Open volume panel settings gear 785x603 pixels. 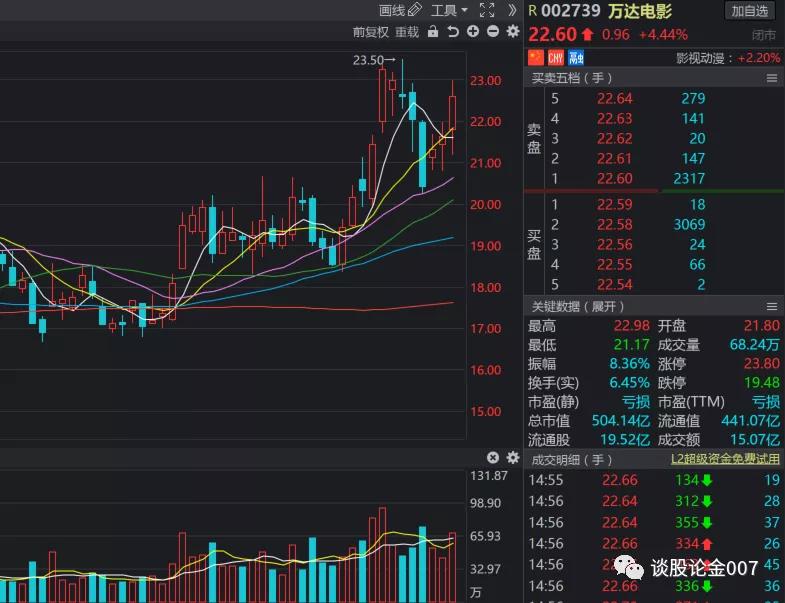[x=513, y=457]
